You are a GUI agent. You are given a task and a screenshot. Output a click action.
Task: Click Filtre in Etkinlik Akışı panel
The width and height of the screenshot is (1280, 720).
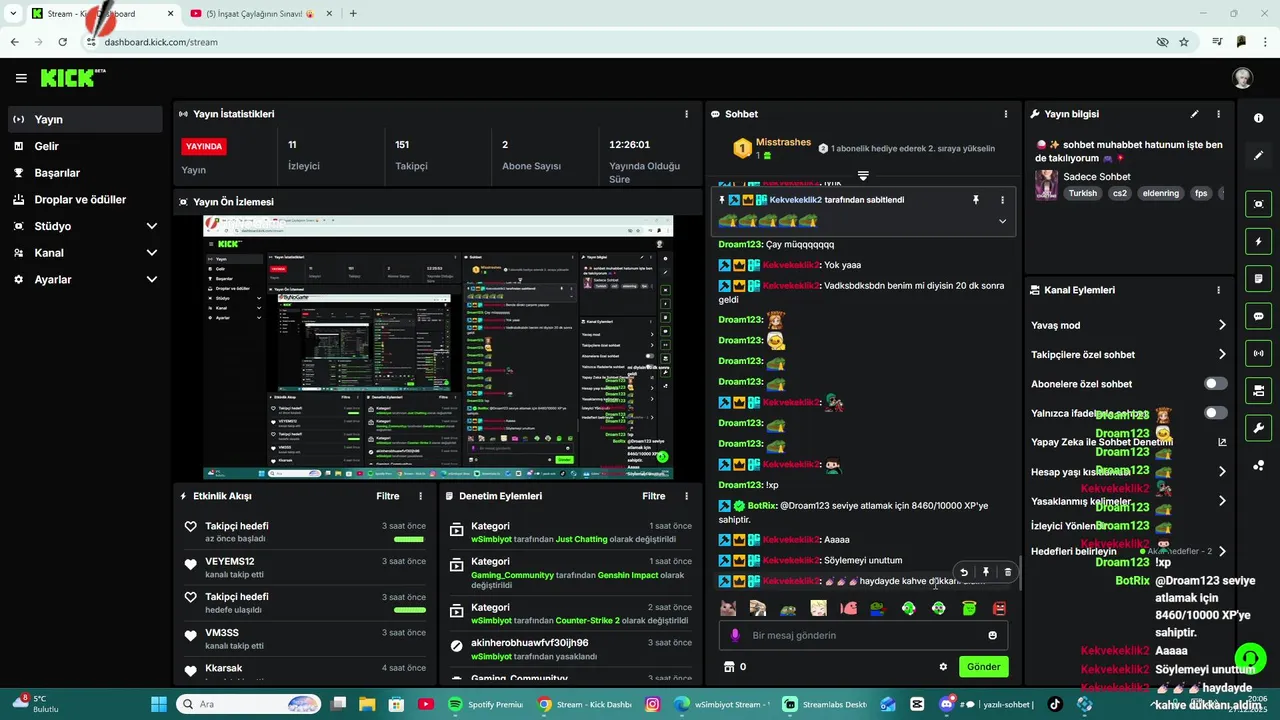388,496
